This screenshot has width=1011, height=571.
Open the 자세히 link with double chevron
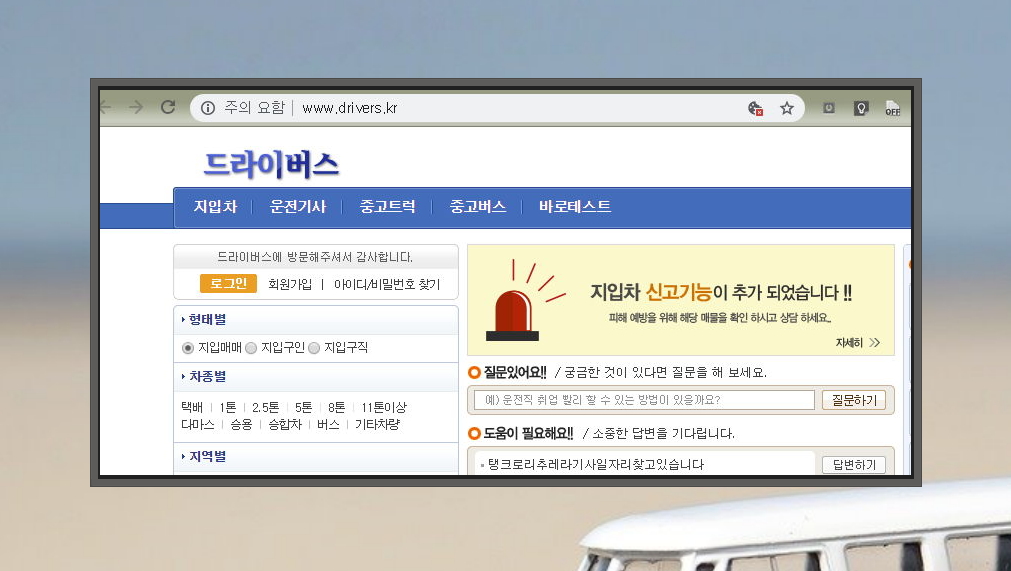pos(858,343)
